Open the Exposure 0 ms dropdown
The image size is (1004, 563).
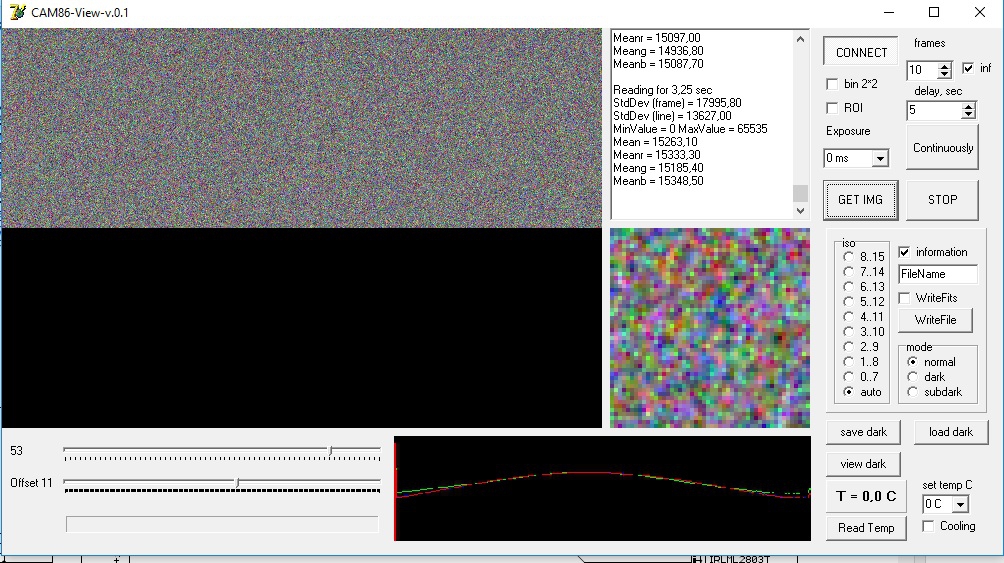tap(880, 158)
